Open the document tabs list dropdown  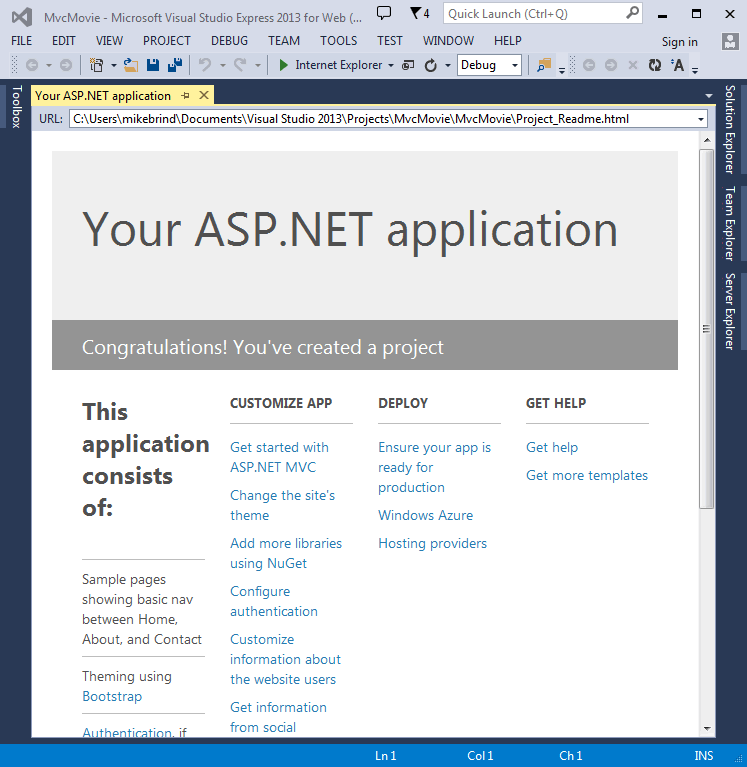(709, 96)
